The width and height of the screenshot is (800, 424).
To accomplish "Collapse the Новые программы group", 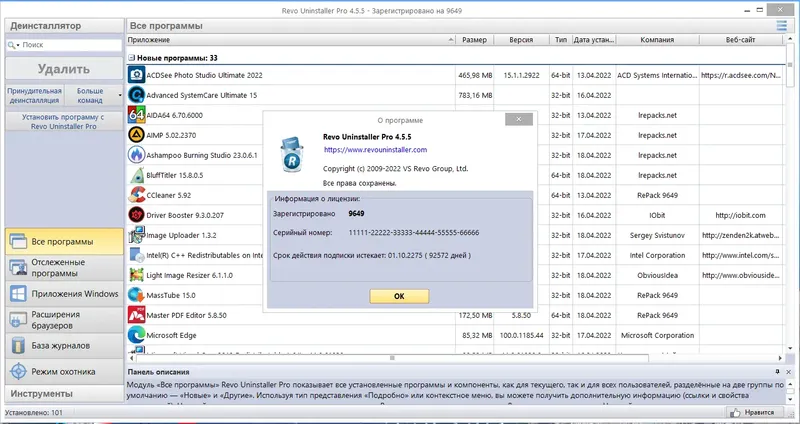I will pyautogui.click(x=131, y=58).
